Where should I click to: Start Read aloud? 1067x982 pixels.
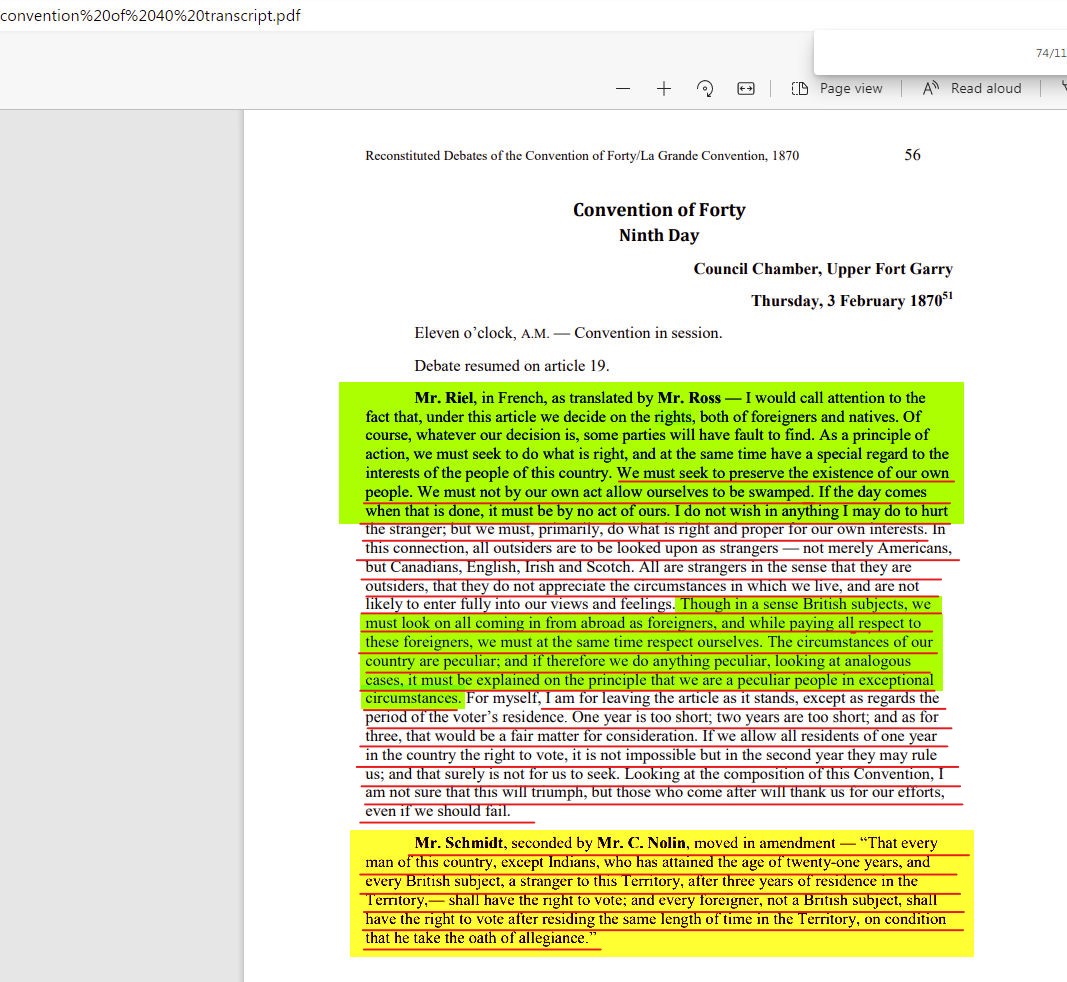972,88
